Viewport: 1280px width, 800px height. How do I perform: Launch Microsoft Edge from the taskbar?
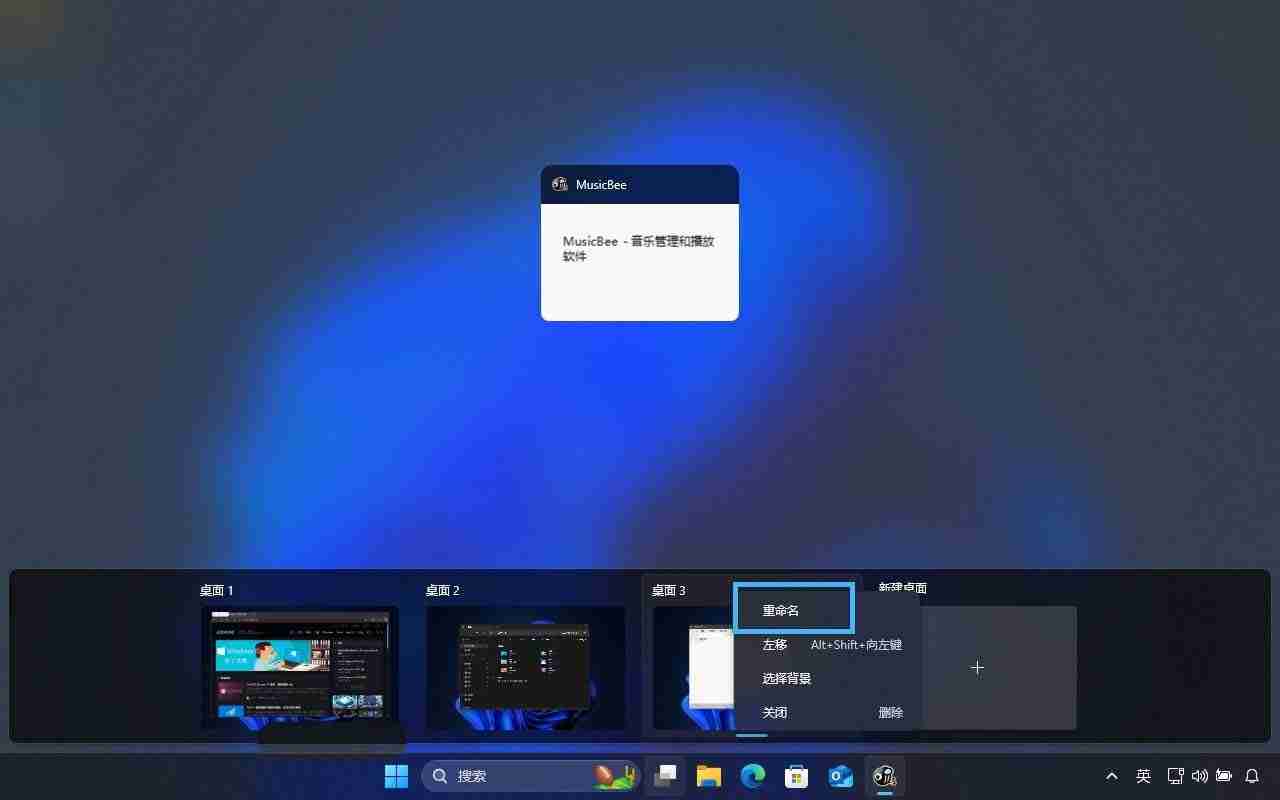(x=752, y=775)
